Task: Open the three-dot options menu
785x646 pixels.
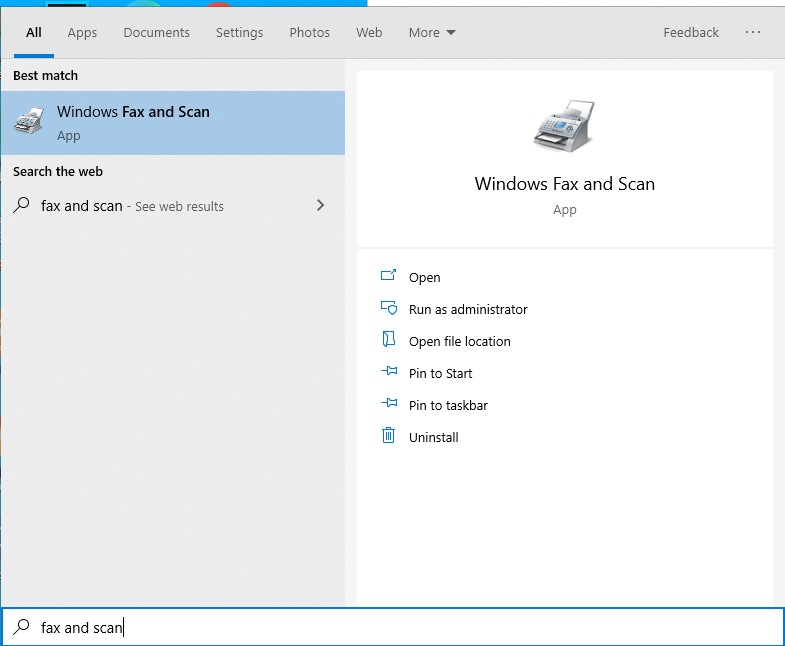Action: [x=753, y=33]
